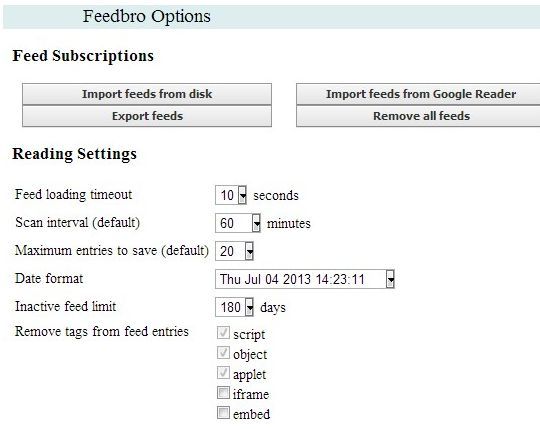
Task: Click the Feedbro Options title
Action: click(146, 16)
